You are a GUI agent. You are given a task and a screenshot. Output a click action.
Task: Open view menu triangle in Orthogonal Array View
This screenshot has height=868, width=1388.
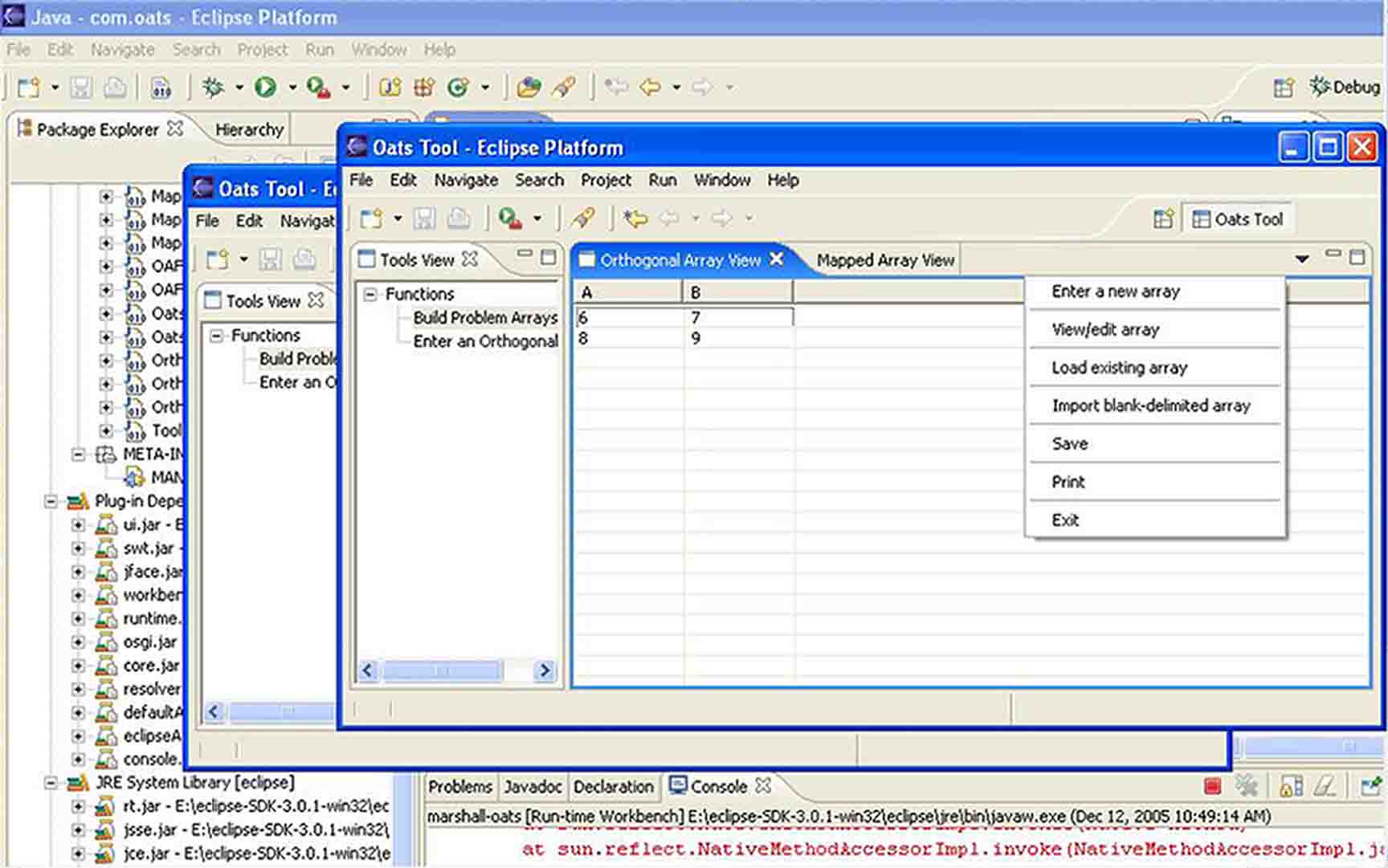[x=1302, y=259]
